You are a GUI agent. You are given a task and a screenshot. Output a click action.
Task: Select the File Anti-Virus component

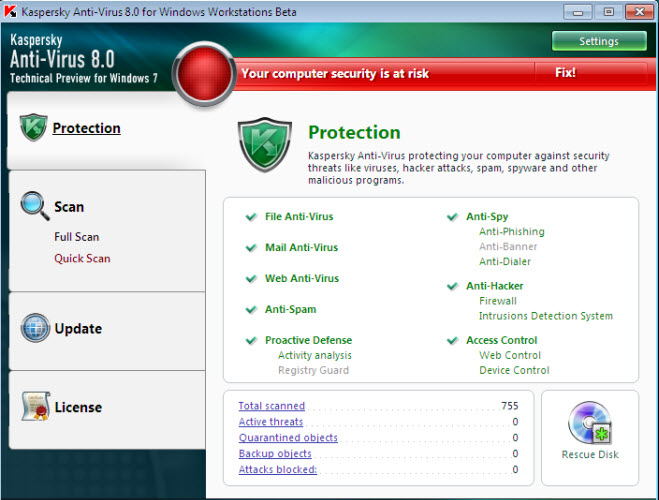[x=299, y=217]
